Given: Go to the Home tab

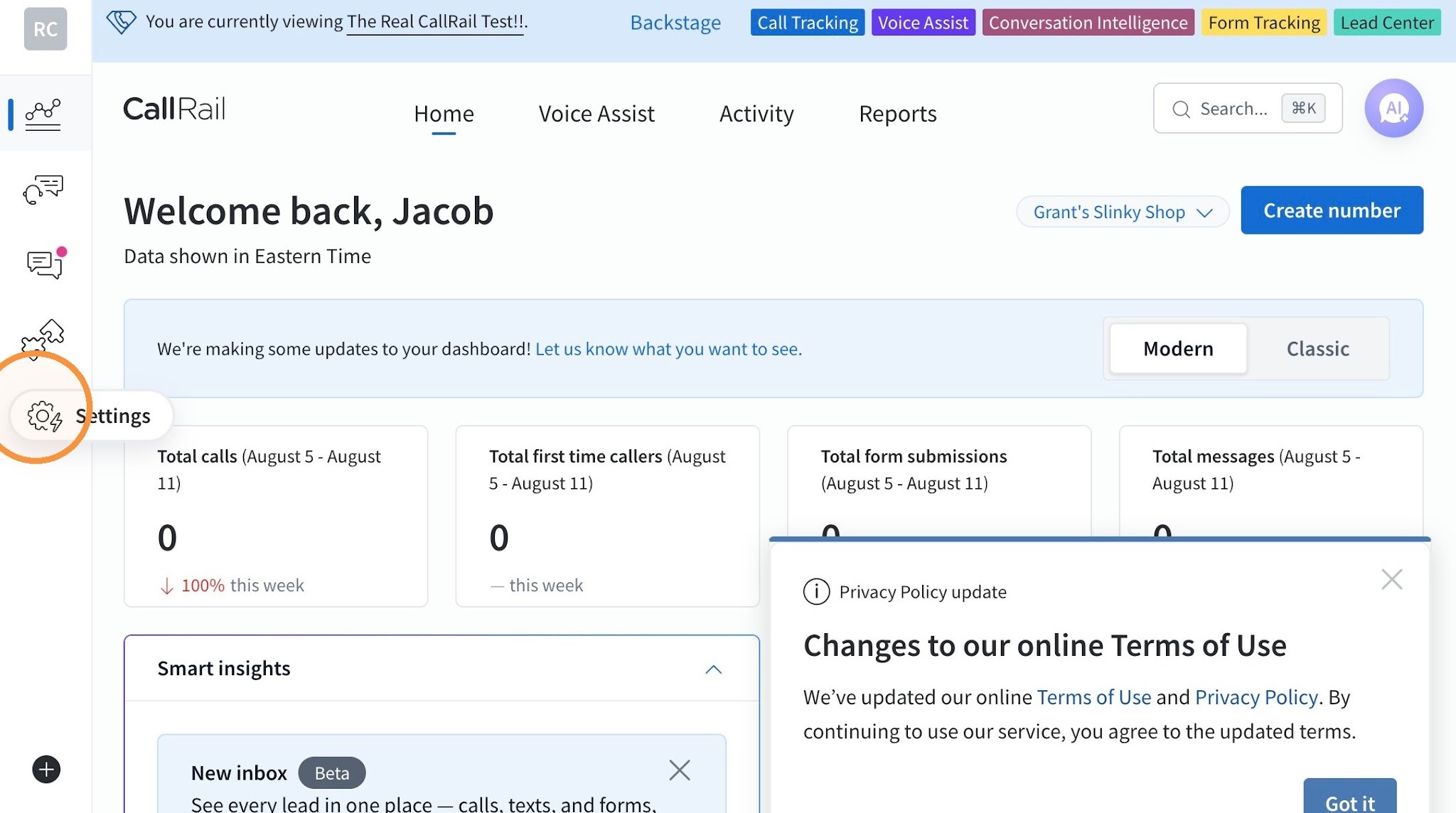Looking at the screenshot, I should pos(444,114).
